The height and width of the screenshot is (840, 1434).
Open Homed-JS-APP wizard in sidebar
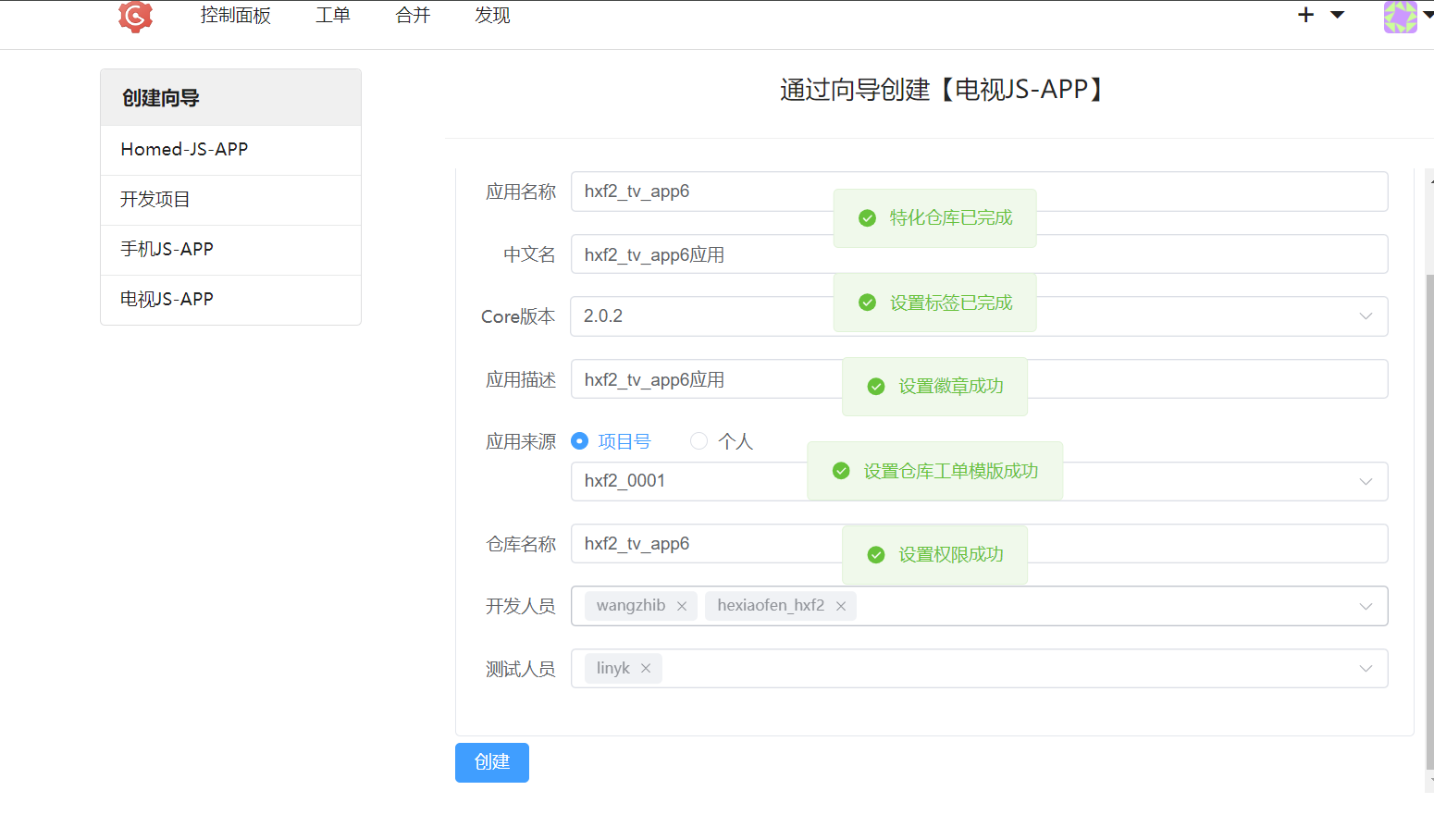click(x=184, y=150)
